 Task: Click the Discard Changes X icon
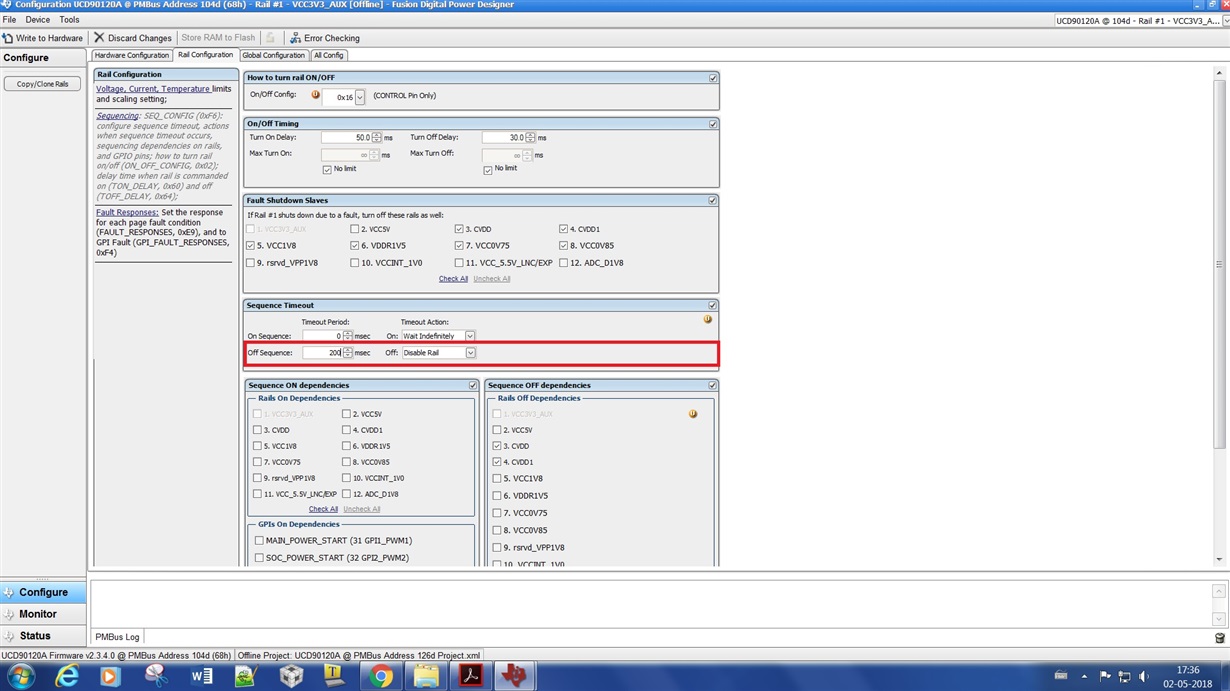click(x=99, y=38)
